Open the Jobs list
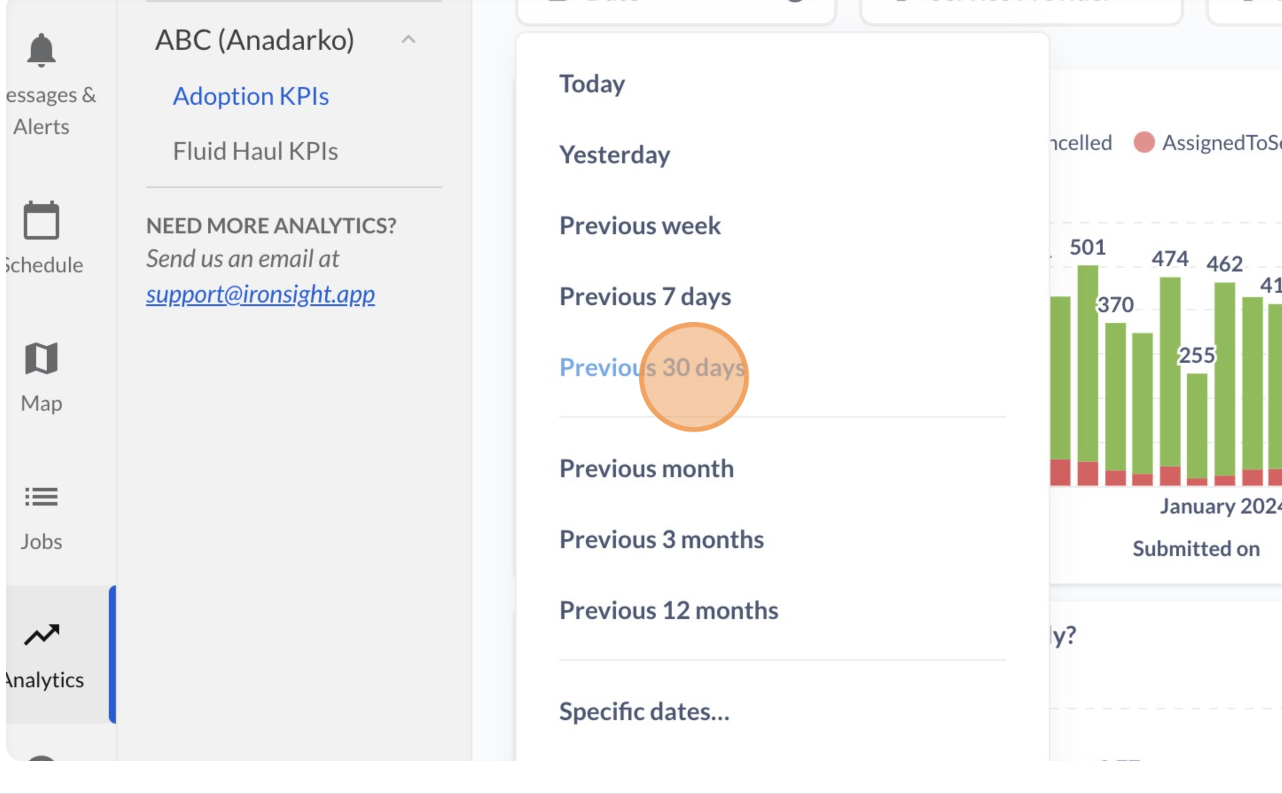The height and width of the screenshot is (794, 1282). 40,516
